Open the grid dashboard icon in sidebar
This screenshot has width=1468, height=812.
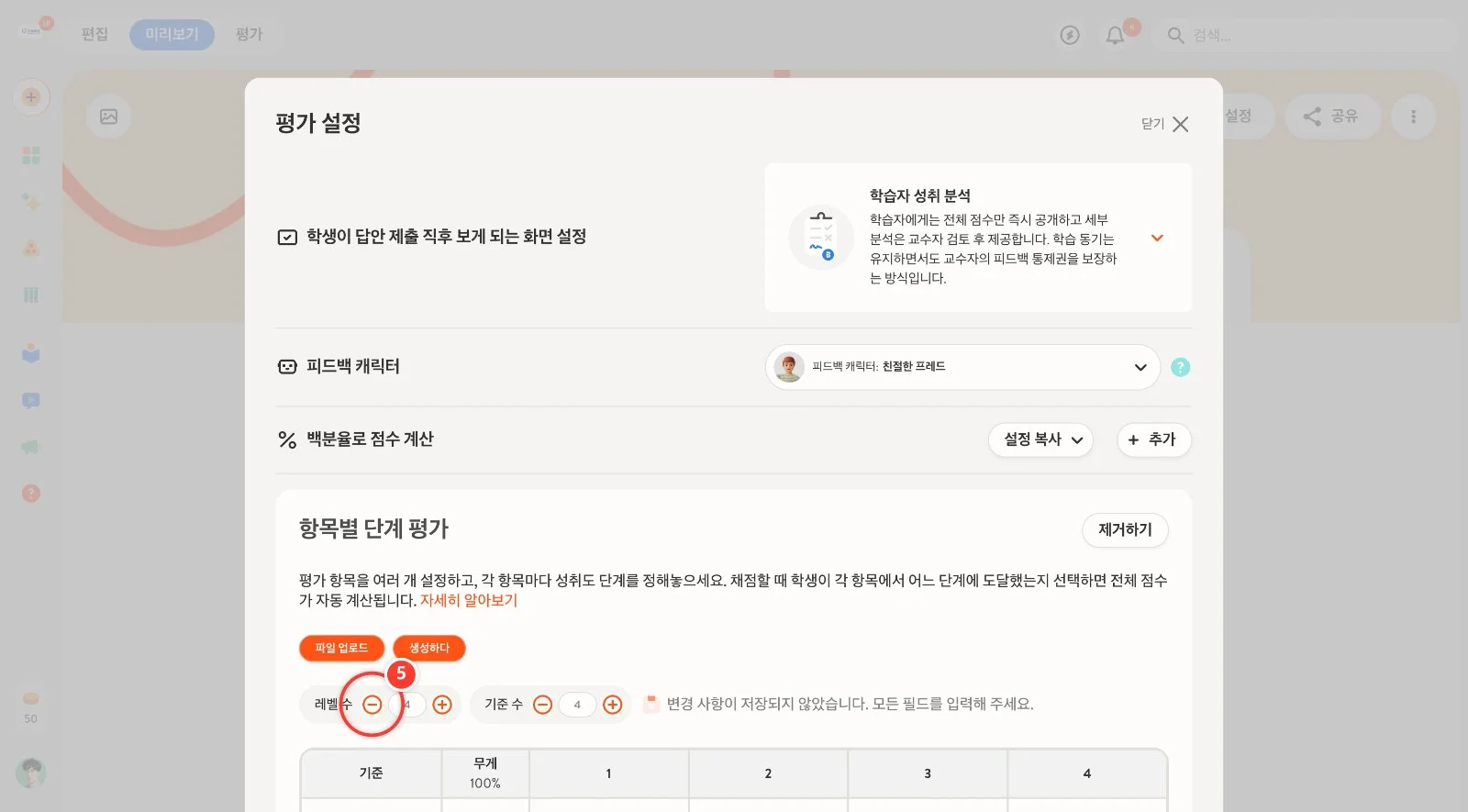click(31, 155)
